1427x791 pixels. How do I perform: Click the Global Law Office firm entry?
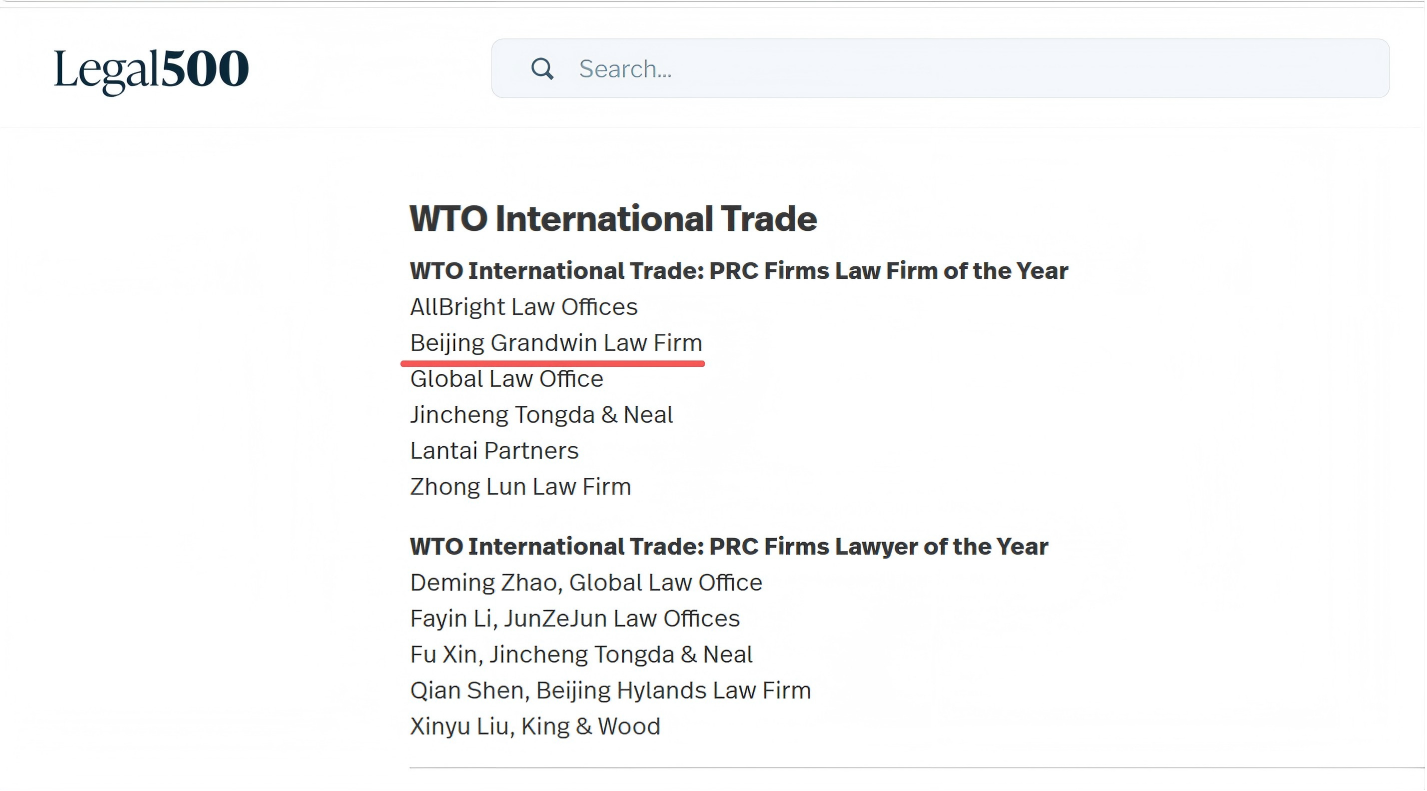coord(507,379)
